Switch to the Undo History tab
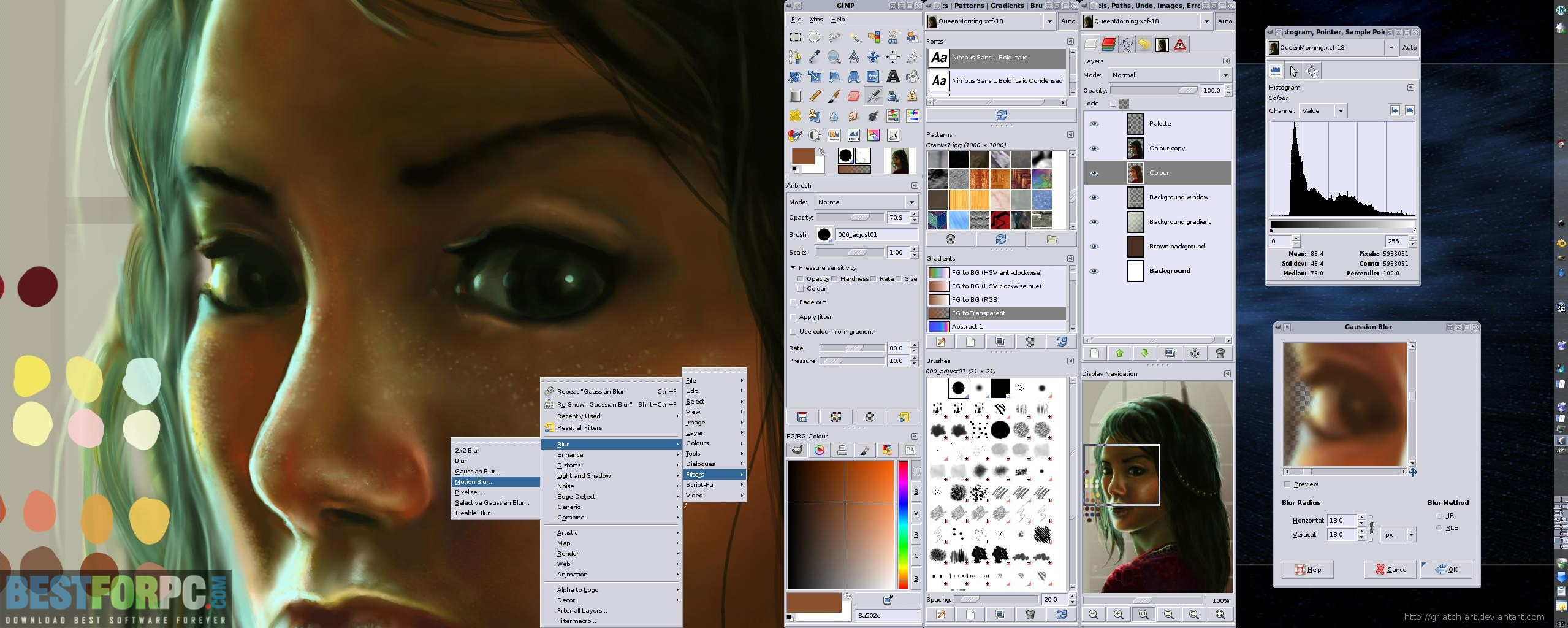The width and height of the screenshot is (1568, 628). [1144, 45]
